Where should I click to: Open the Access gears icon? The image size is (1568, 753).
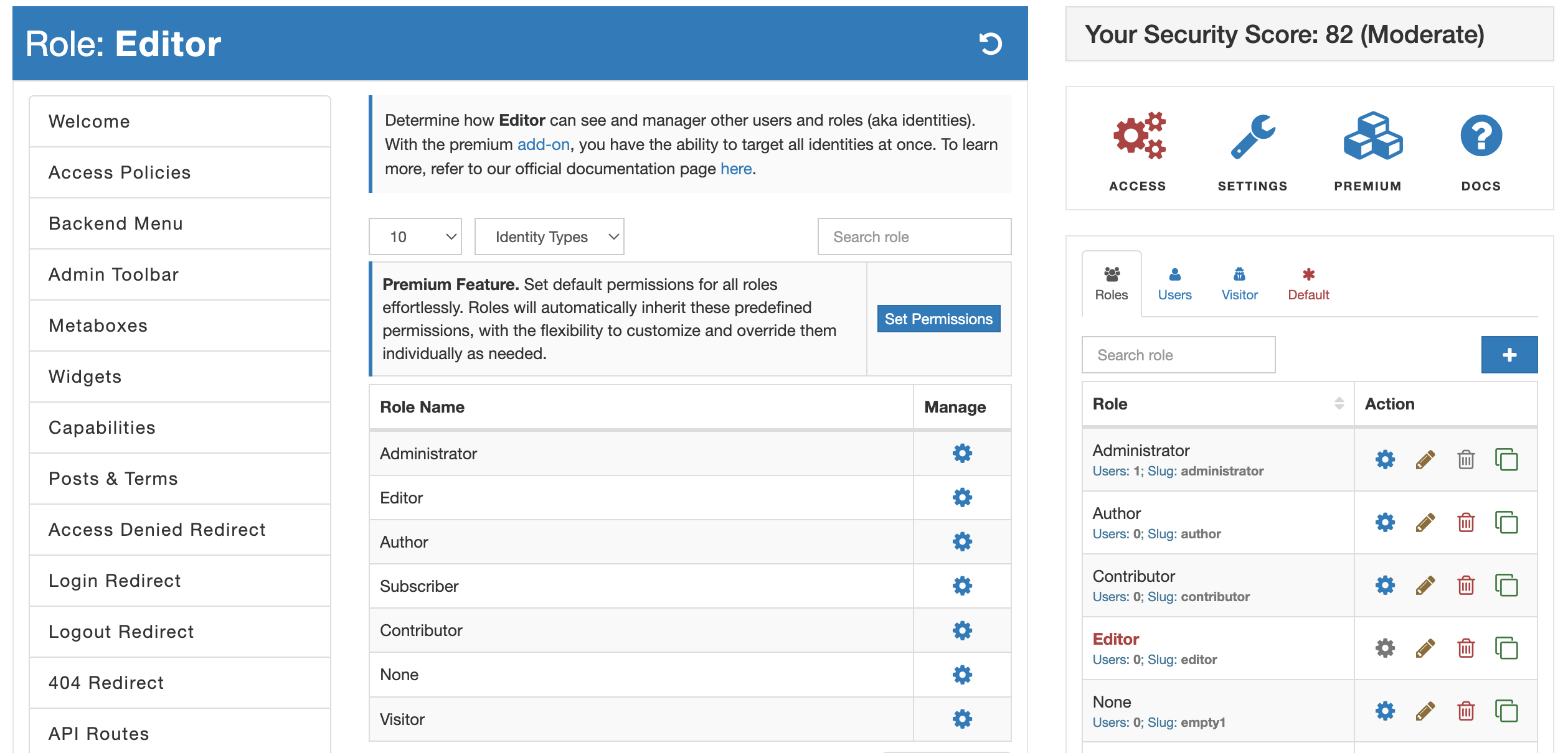[1138, 136]
